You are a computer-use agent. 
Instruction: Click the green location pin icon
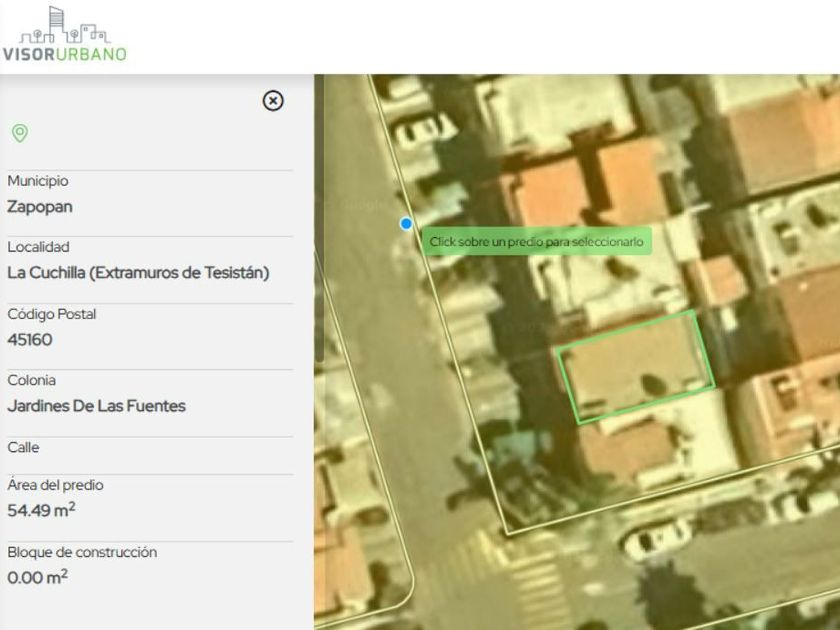(x=19, y=133)
